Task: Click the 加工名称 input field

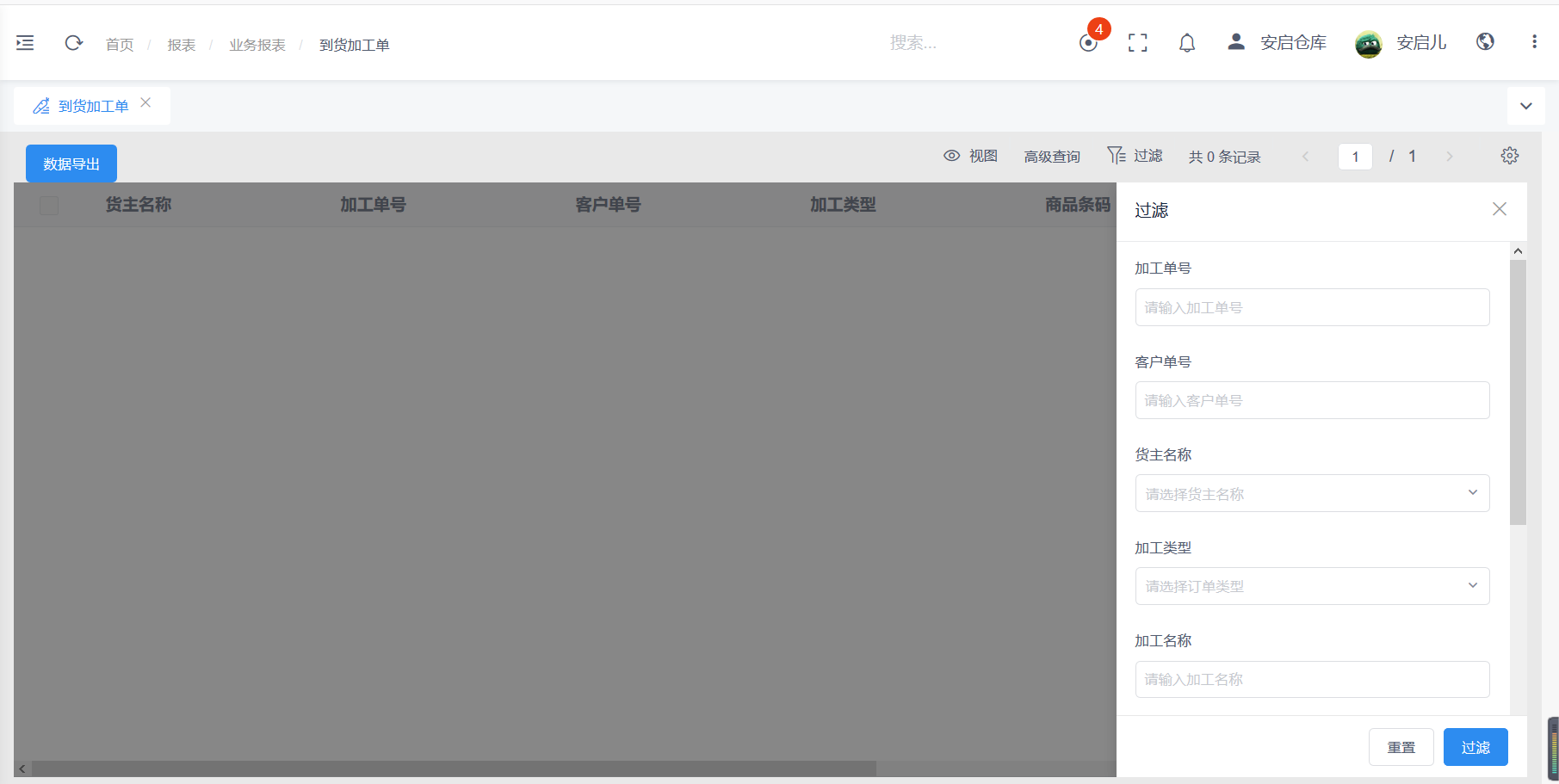Action: (x=1313, y=679)
